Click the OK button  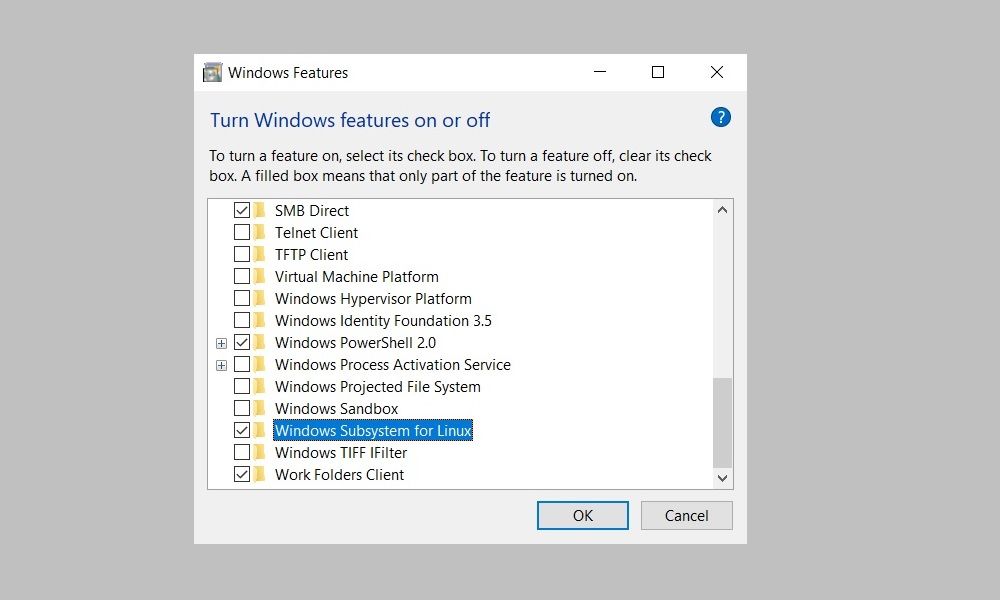coord(582,515)
